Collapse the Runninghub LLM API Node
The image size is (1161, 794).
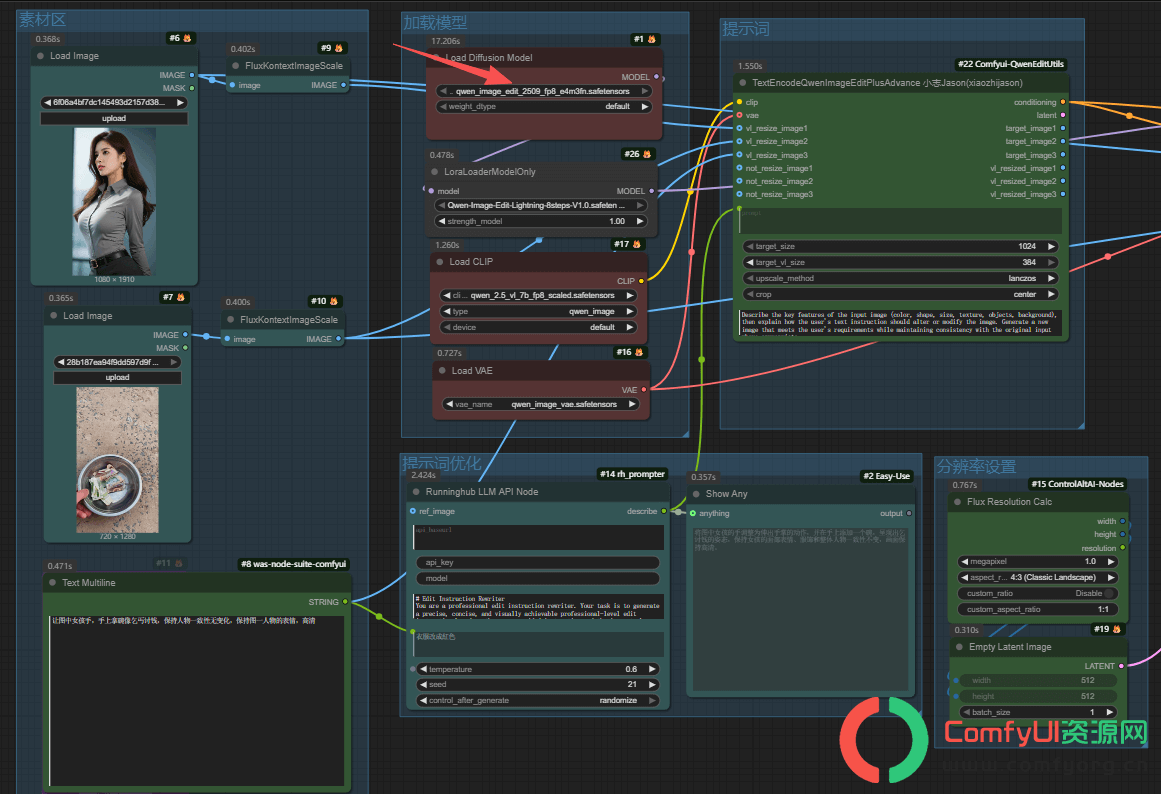pos(415,492)
